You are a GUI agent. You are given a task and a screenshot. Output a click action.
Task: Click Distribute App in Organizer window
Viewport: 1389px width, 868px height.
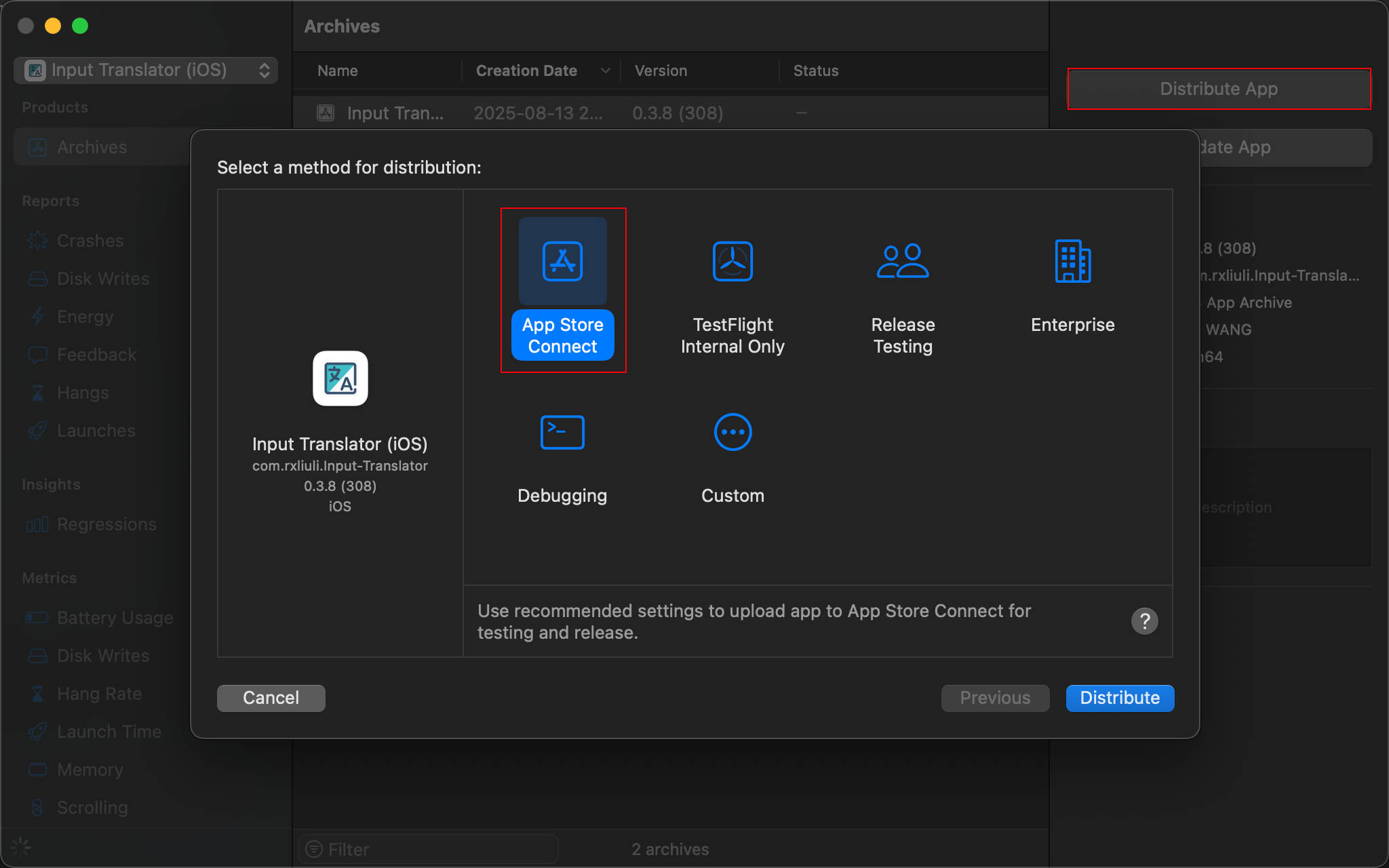[1219, 89]
